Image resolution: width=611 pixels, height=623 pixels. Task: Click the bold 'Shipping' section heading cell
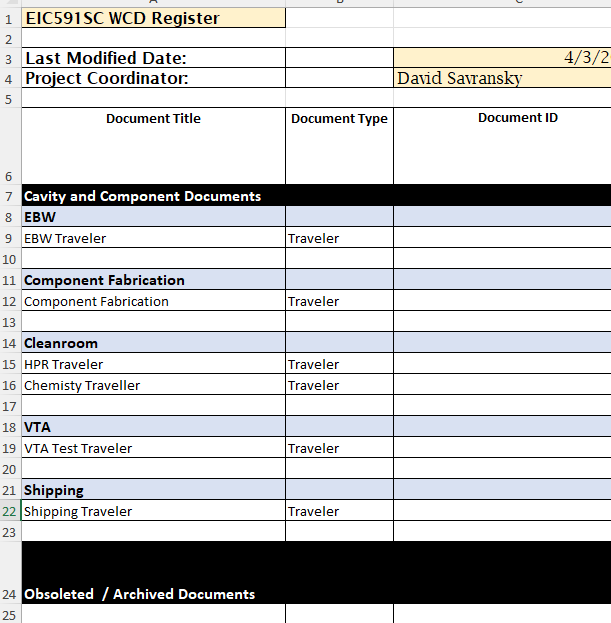point(153,490)
